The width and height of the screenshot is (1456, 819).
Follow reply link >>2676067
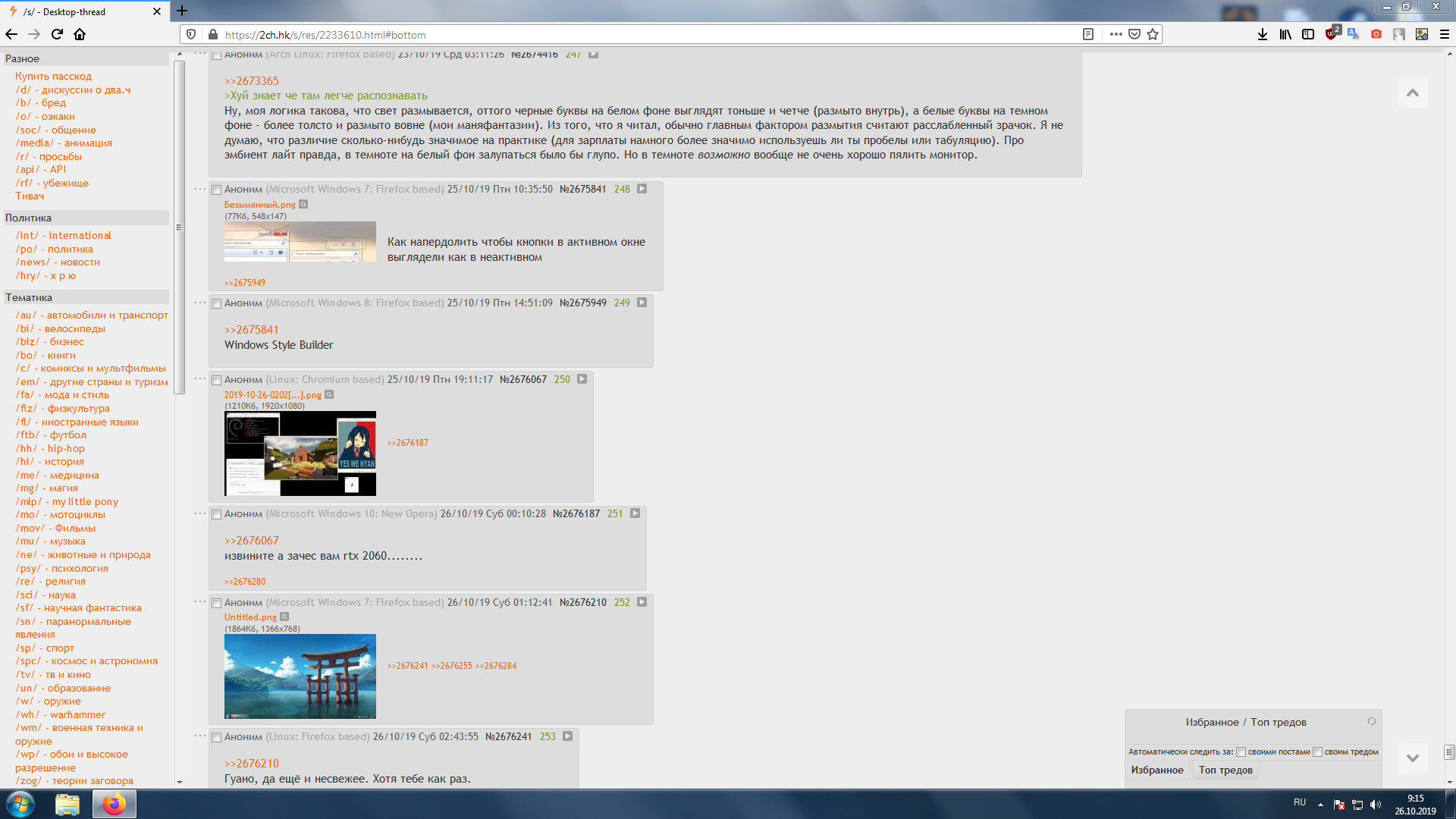tap(252, 541)
